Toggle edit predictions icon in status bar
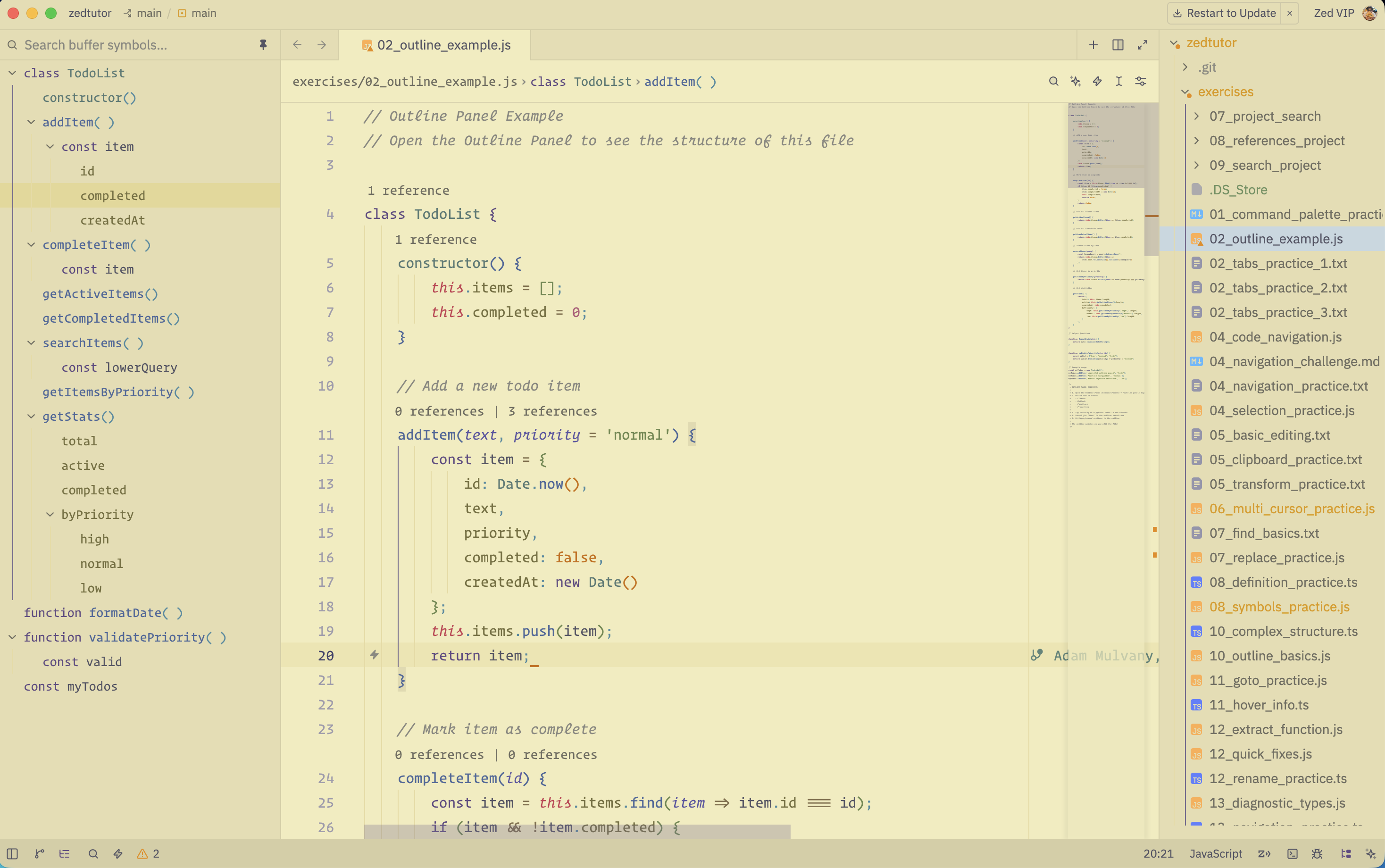 [x=1264, y=854]
